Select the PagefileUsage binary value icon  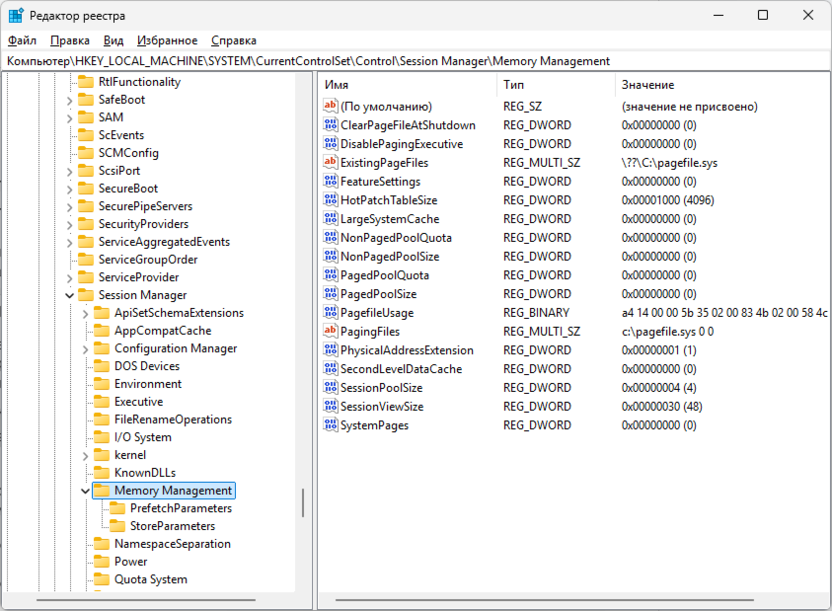click(x=330, y=312)
